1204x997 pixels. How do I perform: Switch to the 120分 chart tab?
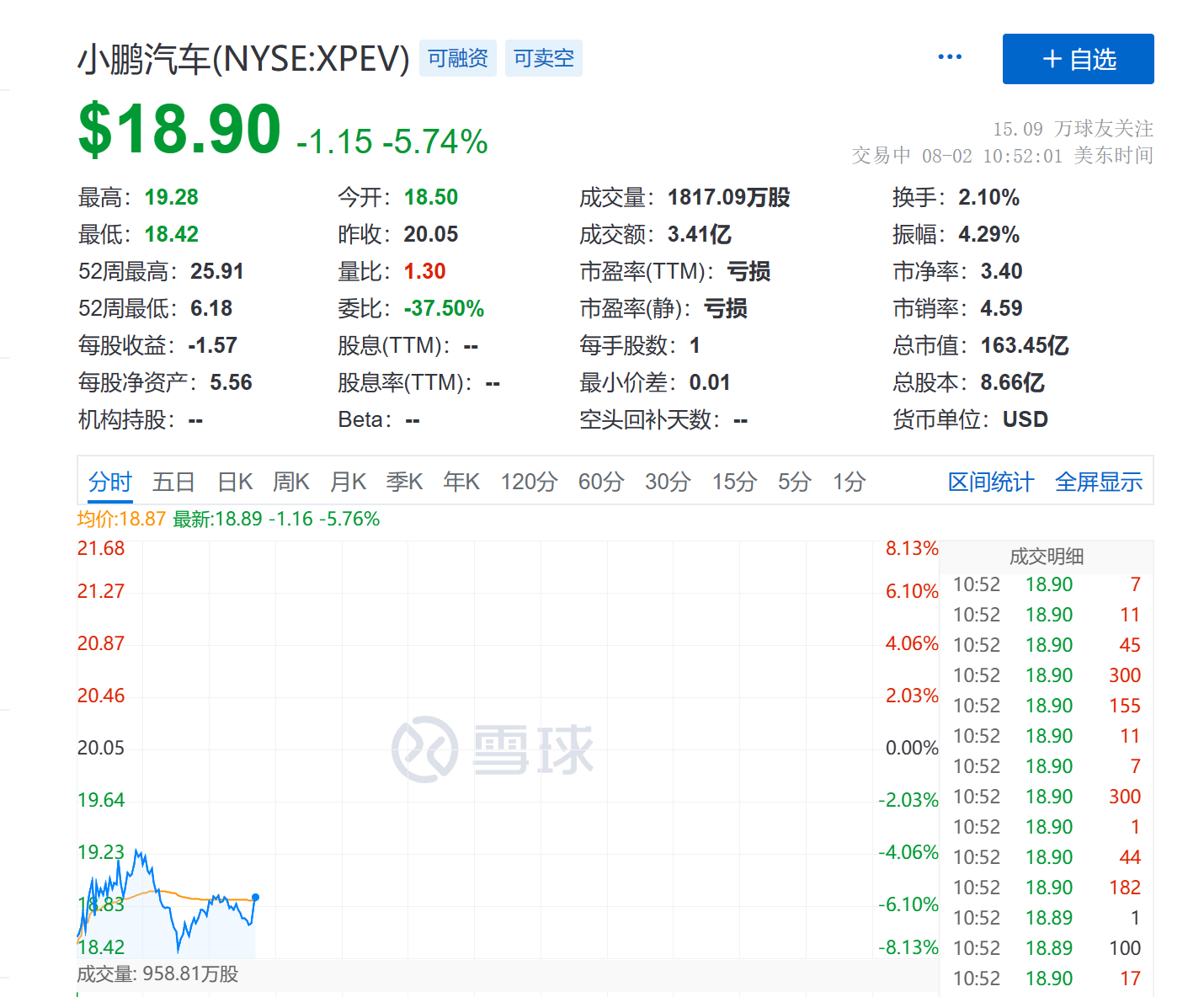tap(529, 482)
